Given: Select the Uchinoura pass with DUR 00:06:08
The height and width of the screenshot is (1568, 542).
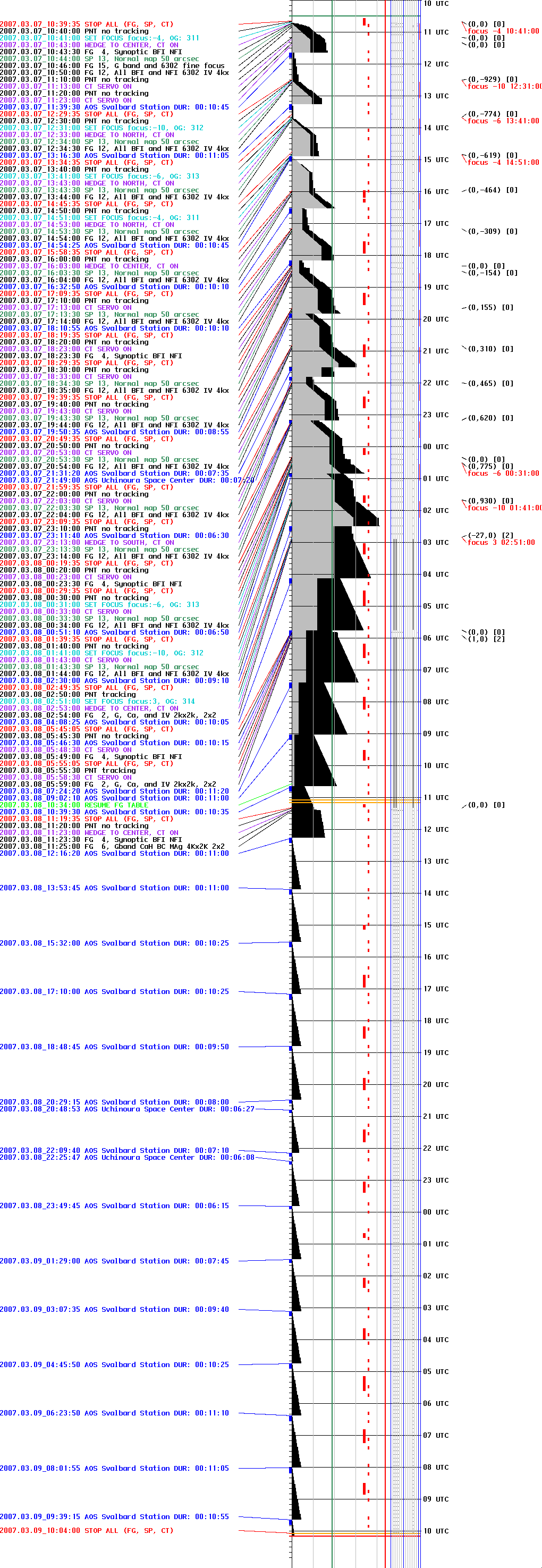Looking at the screenshot, I should coord(126,1157).
